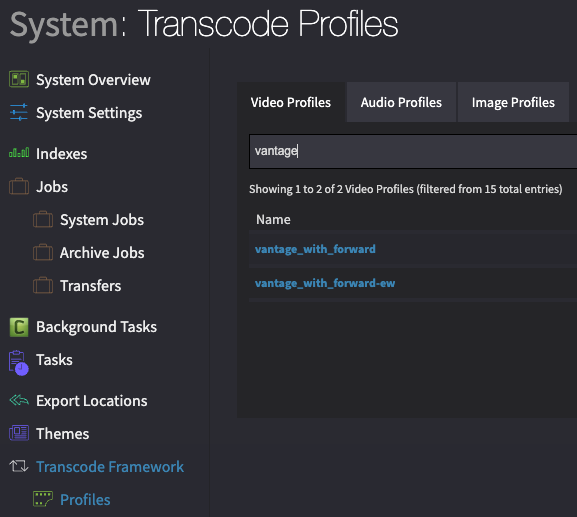
Task: Open System Overview page
Action: (93, 80)
